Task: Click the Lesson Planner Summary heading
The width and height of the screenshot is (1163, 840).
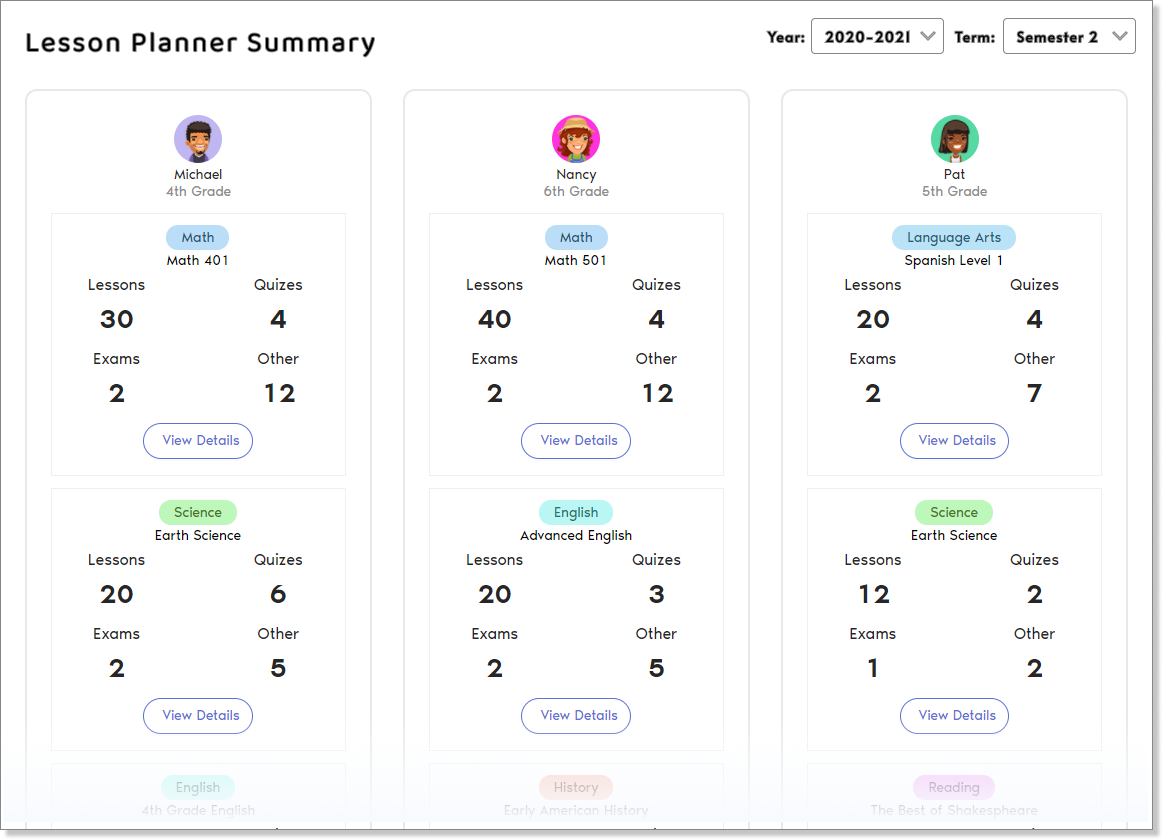Action: pos(200,43)
